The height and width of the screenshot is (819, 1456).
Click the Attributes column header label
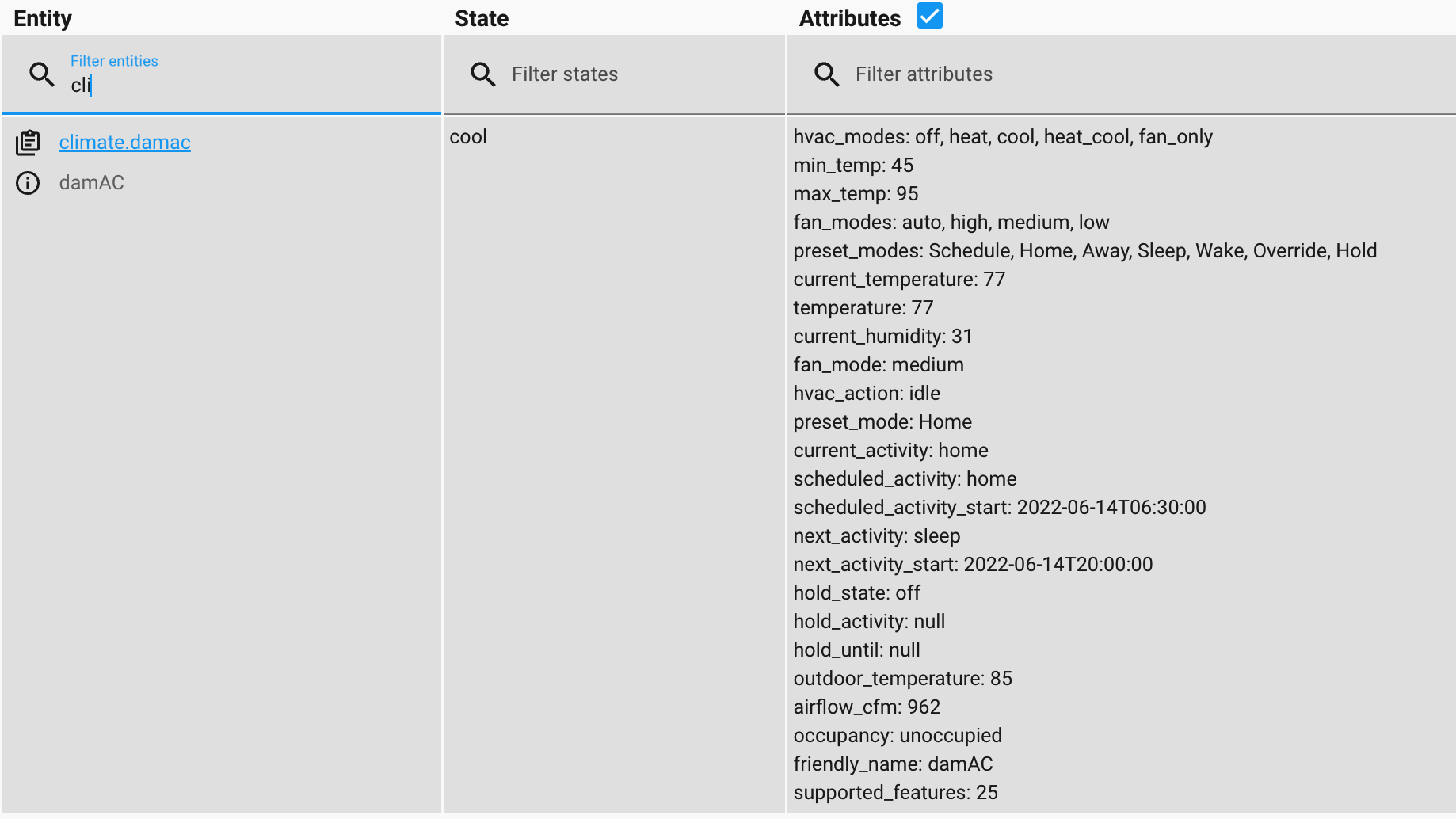(849, 18)
